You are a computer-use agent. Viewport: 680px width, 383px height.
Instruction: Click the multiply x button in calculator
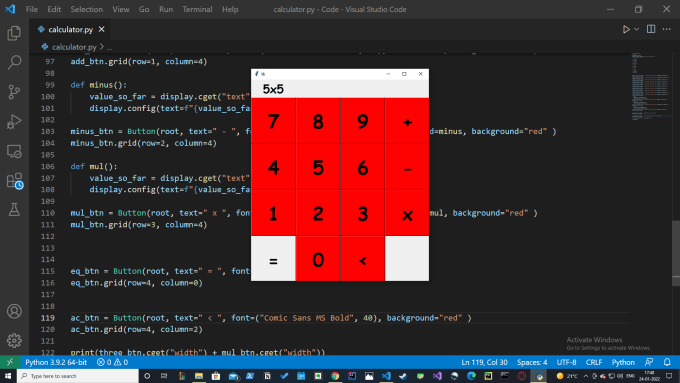[x=407, y=213]
